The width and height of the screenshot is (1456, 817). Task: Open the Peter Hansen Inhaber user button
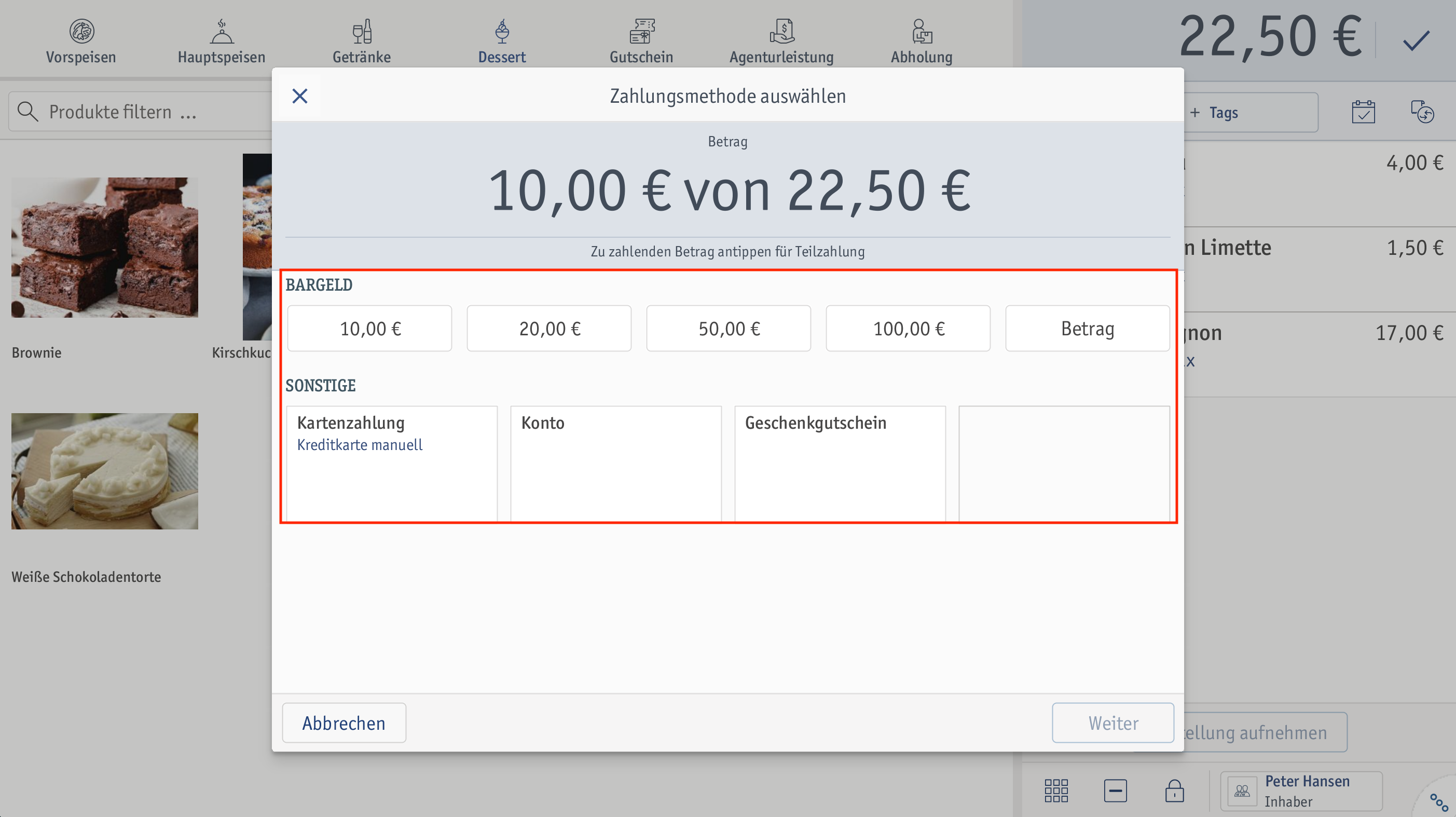point(1302,791)
